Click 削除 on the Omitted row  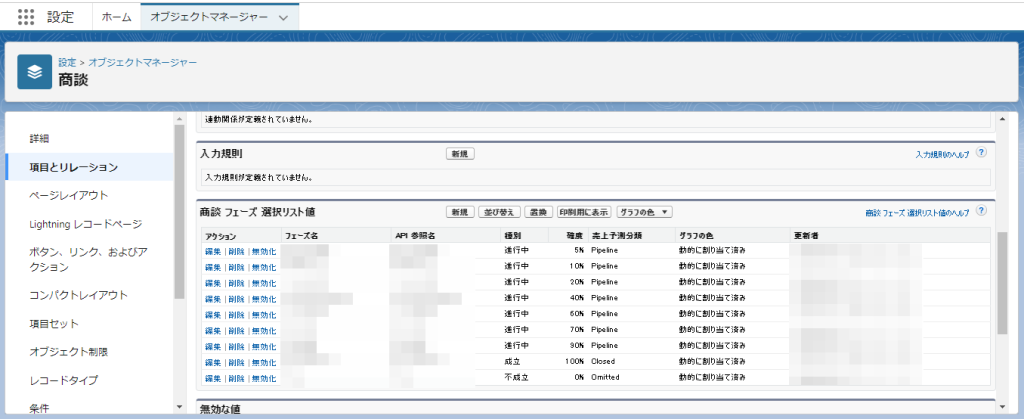238,378
